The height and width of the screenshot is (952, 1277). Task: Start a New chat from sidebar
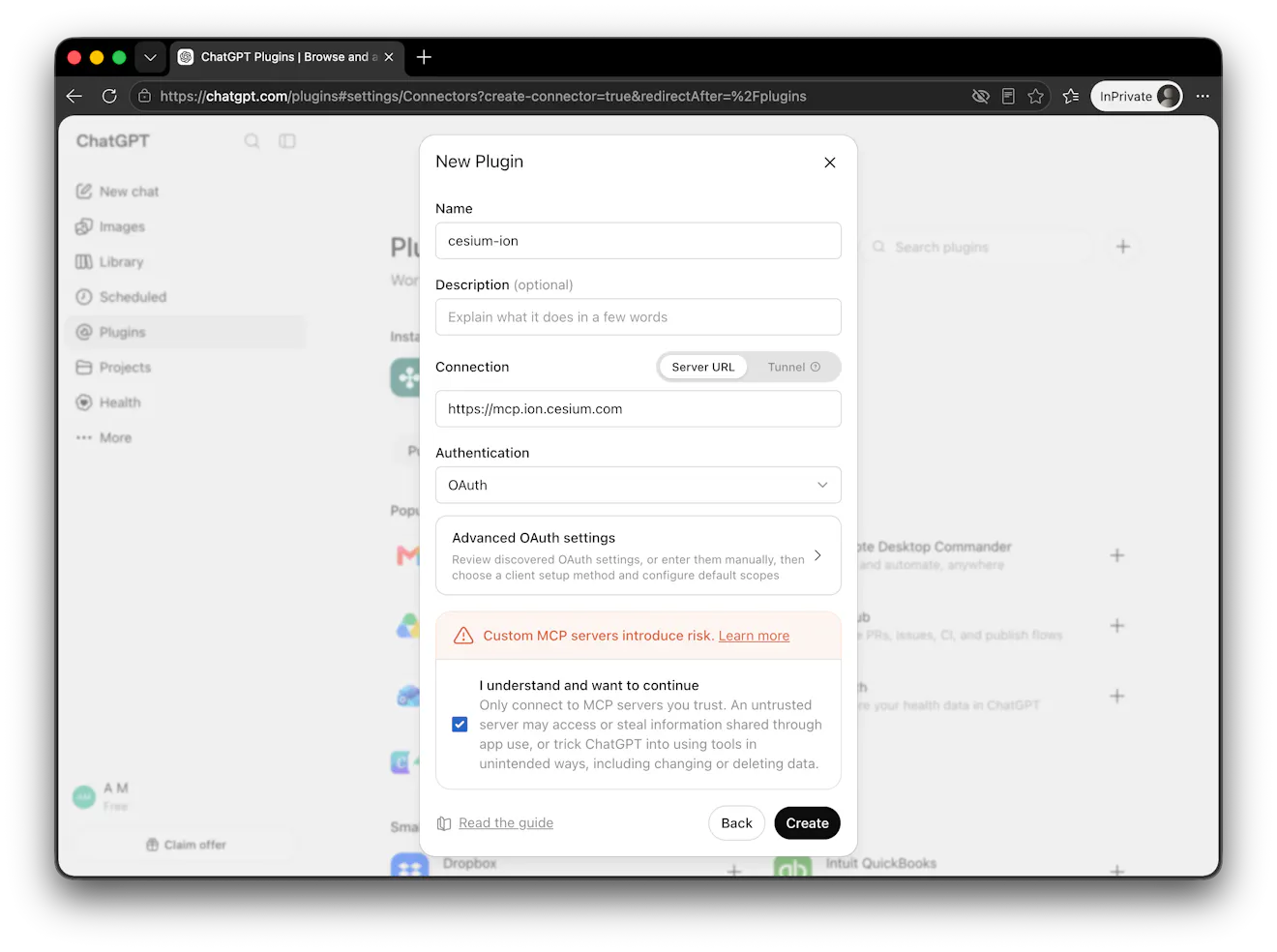click(186, 192)
